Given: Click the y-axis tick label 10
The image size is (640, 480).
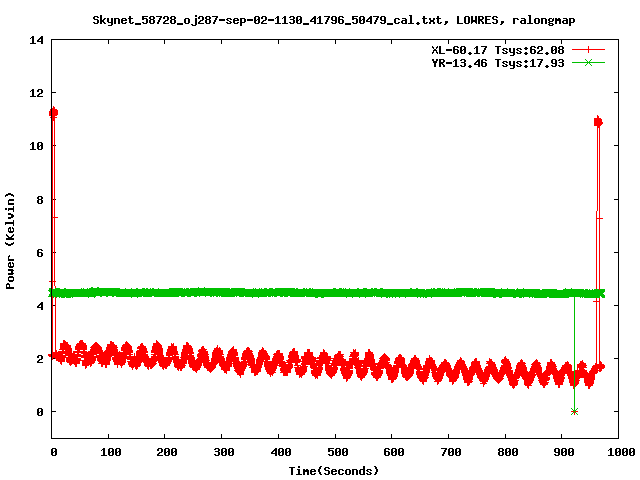Looking at the screenshot, I should pos(37,146).
